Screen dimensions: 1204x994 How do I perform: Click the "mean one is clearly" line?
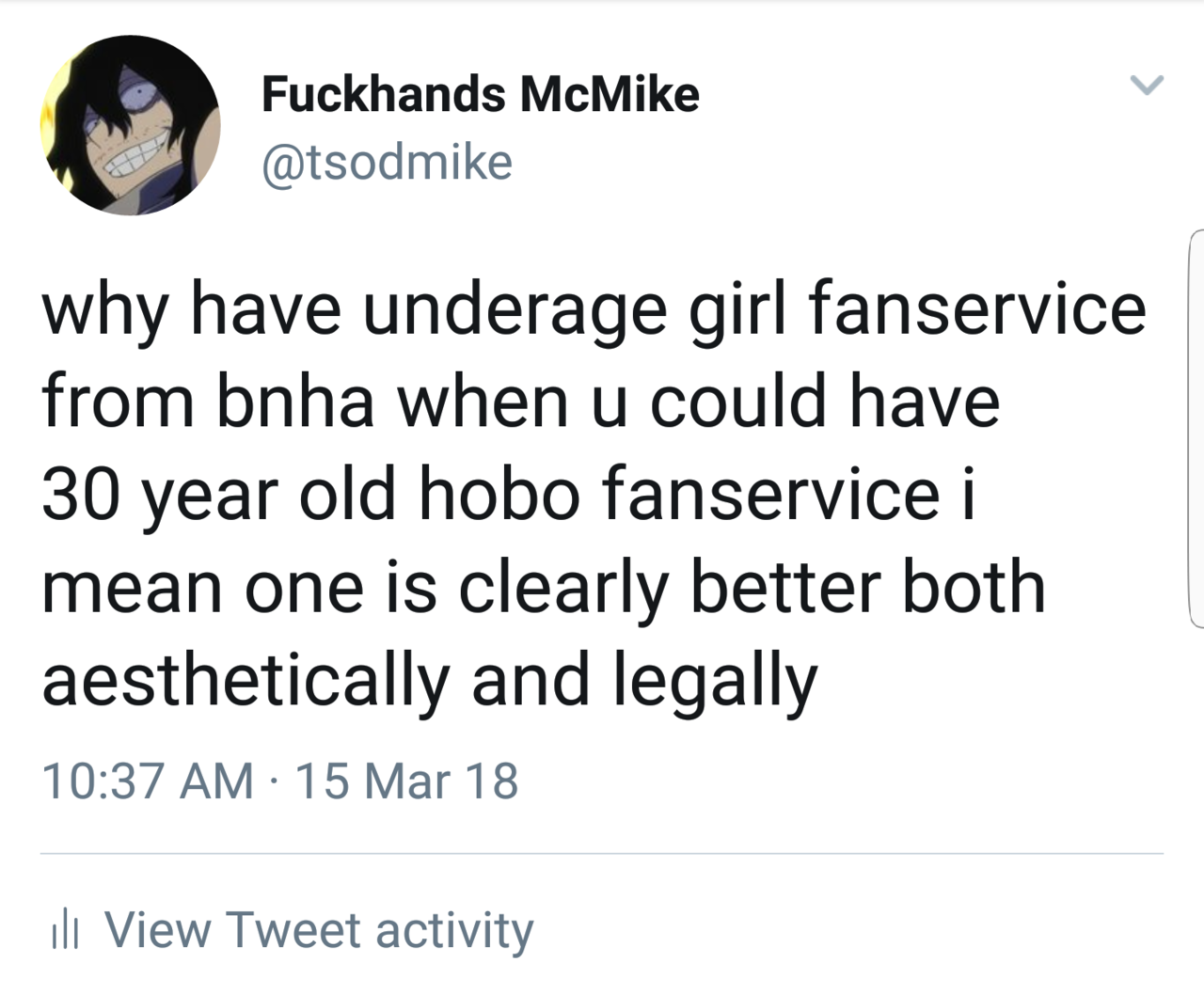(x=544, y=589)
